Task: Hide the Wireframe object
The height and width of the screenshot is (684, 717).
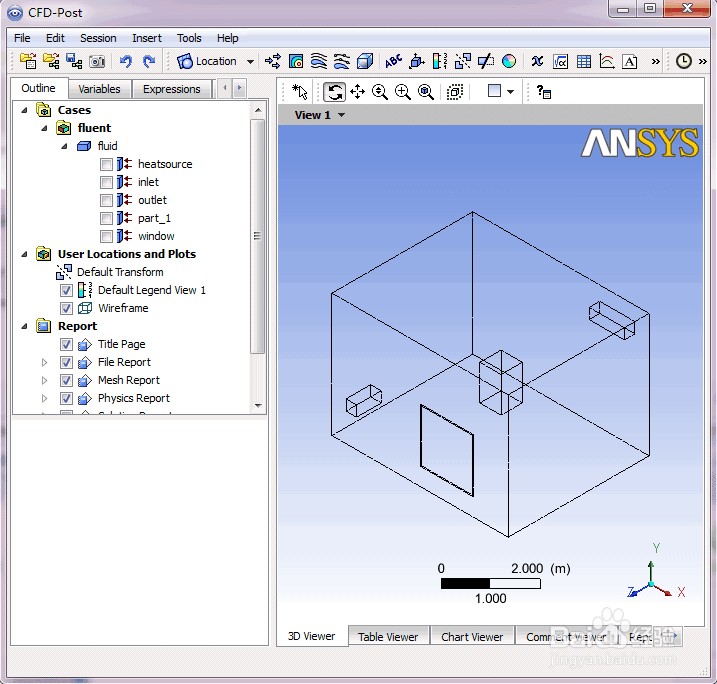Action: (66, 308)
